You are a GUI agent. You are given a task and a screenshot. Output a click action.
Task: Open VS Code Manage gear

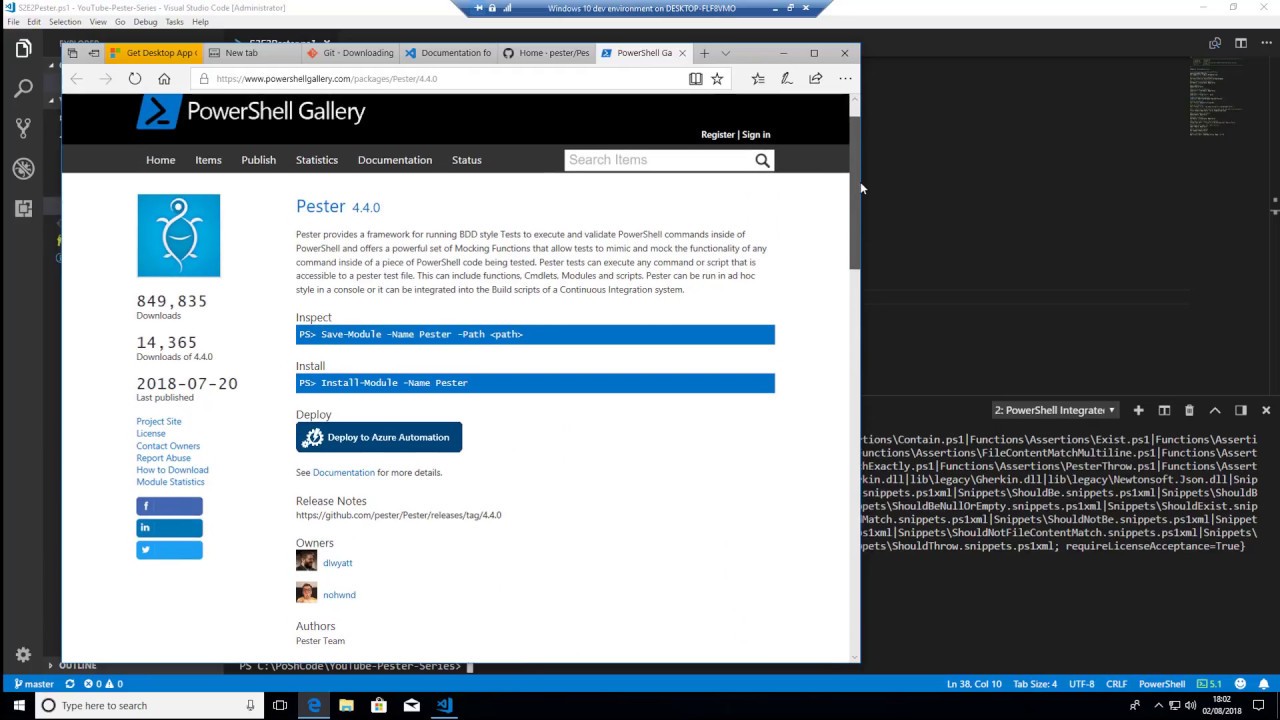tap(23, 655)
